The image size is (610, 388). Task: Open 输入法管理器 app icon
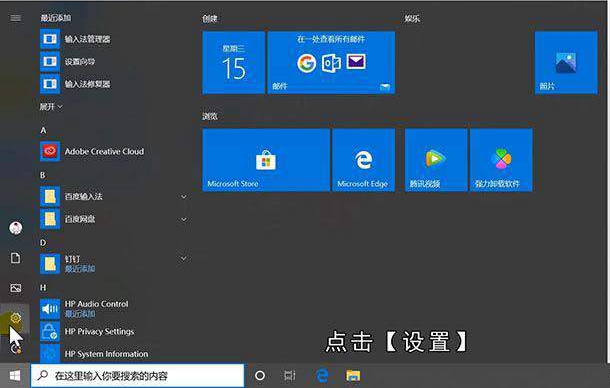50,39
